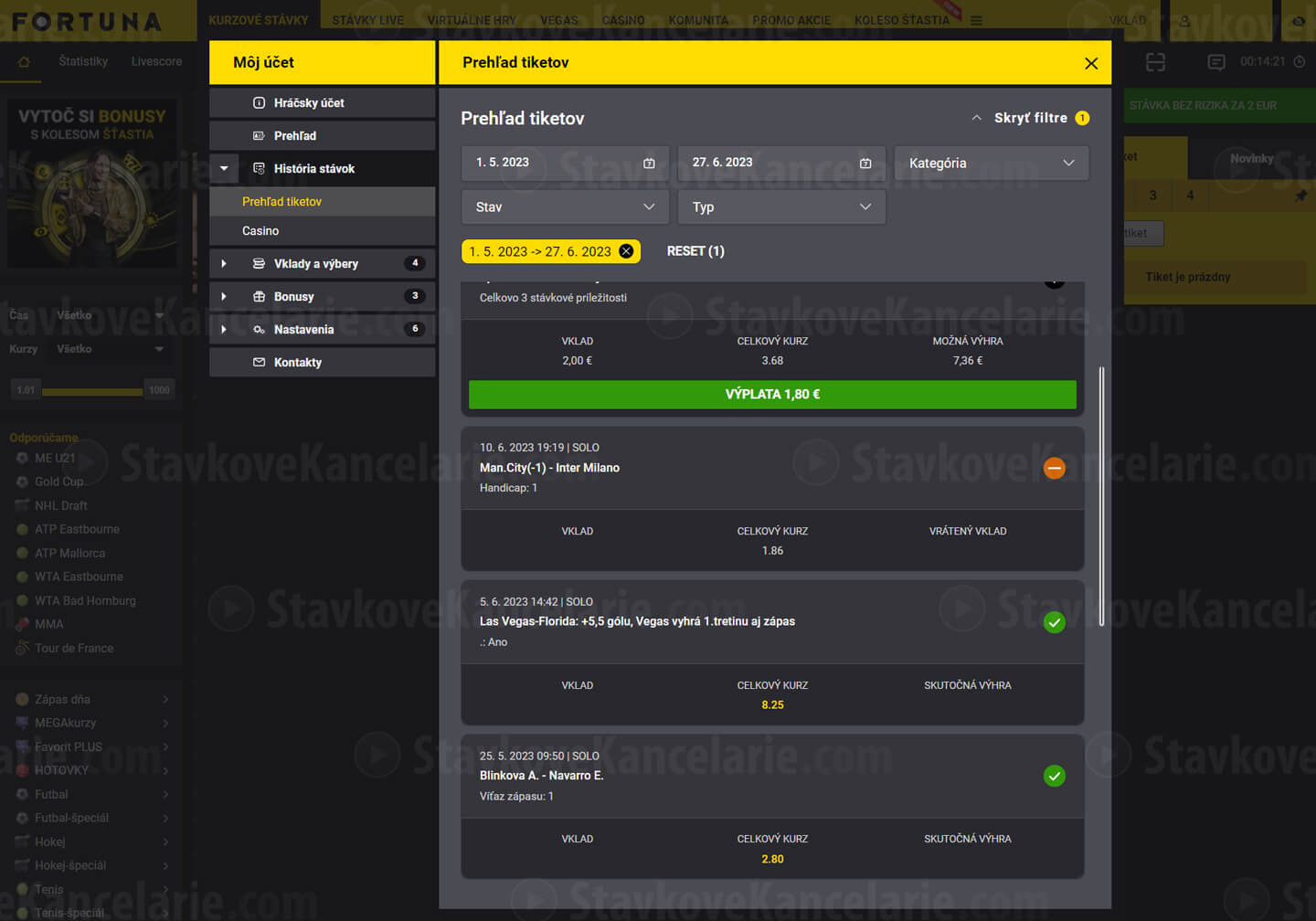Screen dimensions: 1316x921
Task: Open the VEGAS tab
Action: click(x=559, y=20)
